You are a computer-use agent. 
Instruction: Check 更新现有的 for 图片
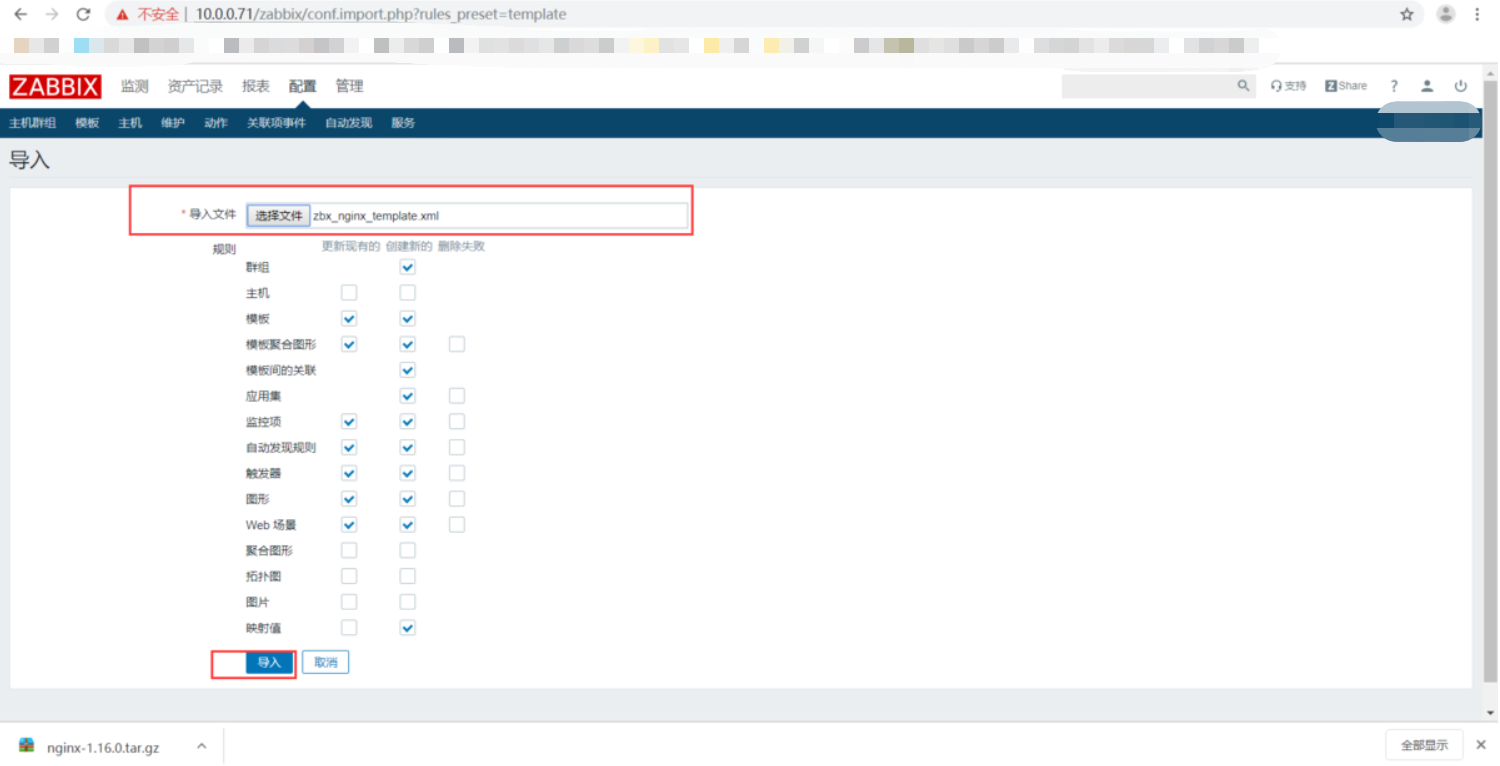pos(349,602)
